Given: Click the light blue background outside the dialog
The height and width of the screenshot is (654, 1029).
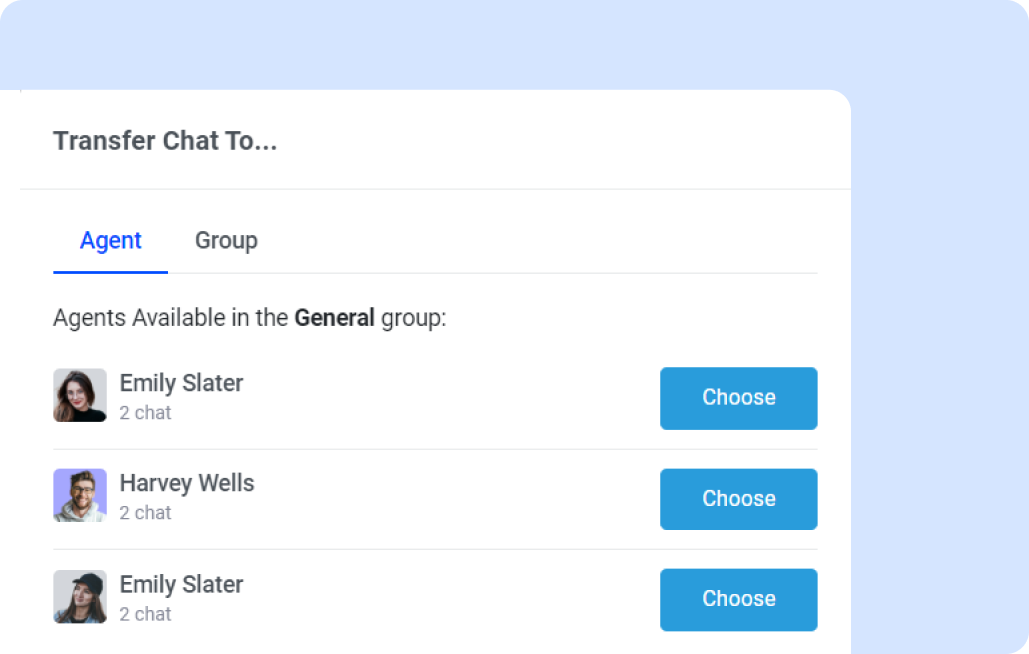Looking at the screenshot, I should point(940,300).
